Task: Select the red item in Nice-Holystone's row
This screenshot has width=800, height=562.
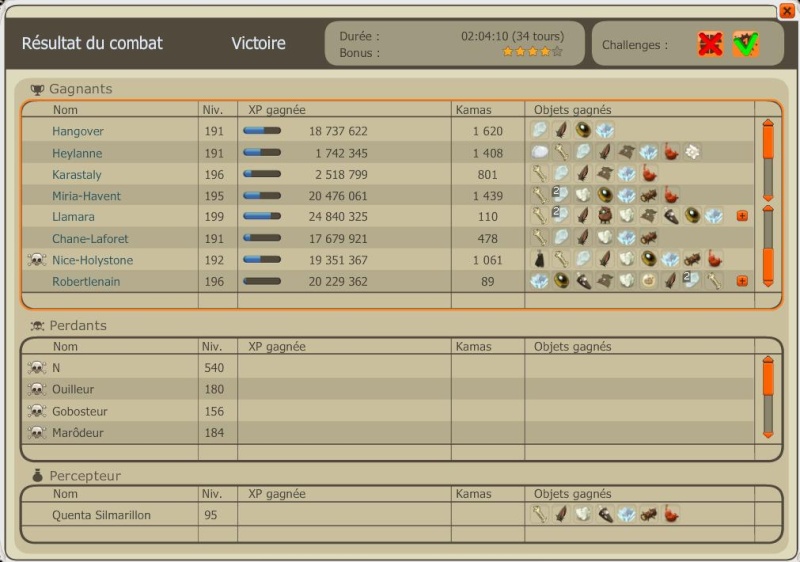Action: (x=714, y=259)
